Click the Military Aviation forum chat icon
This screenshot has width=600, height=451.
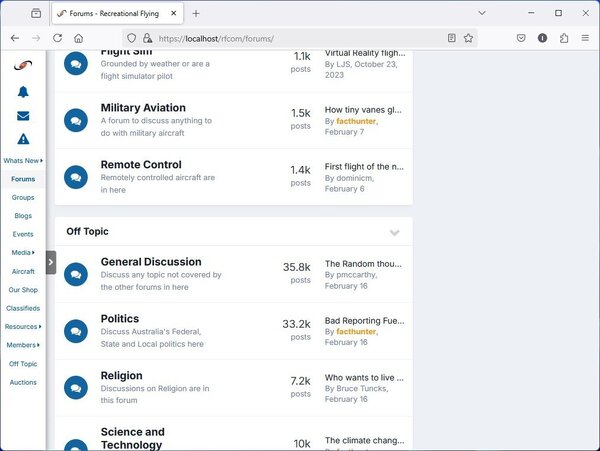point(75,120)
